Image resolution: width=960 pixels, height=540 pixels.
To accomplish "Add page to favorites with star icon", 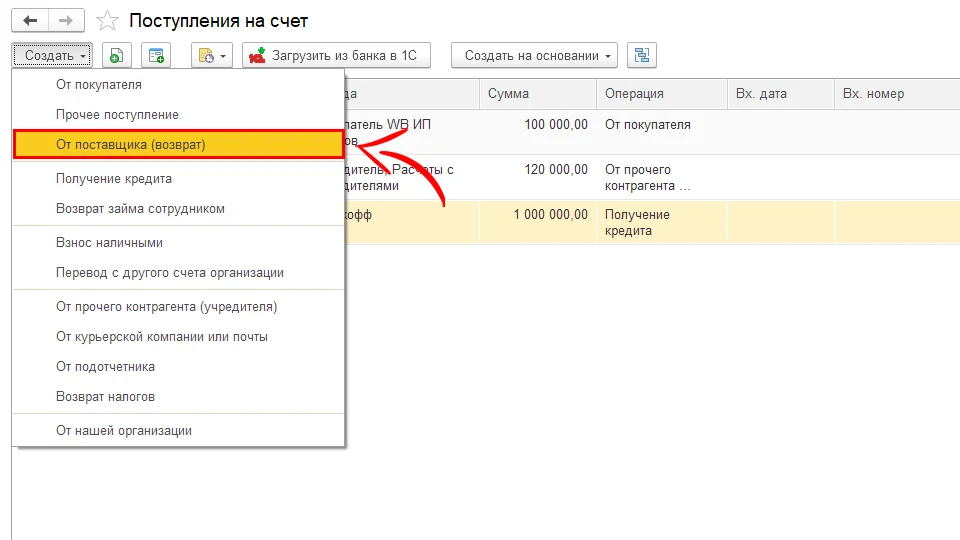I will point(108,21).
